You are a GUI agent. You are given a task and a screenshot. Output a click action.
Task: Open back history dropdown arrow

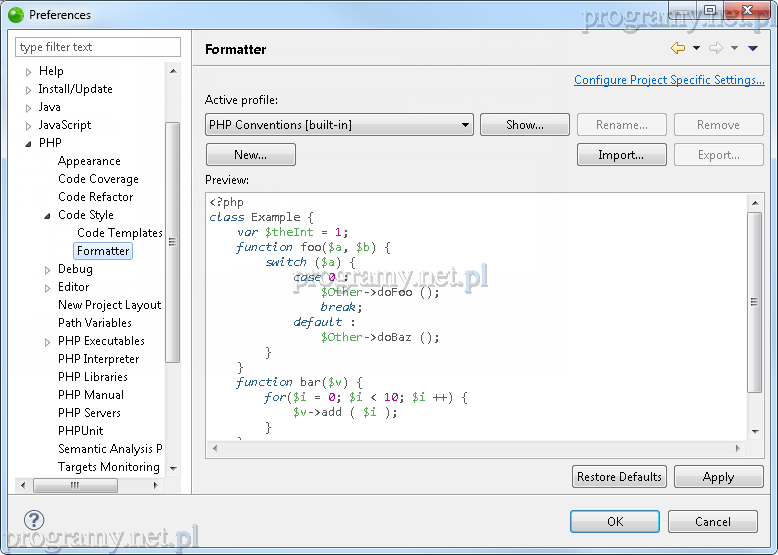[x=696, y=48]
